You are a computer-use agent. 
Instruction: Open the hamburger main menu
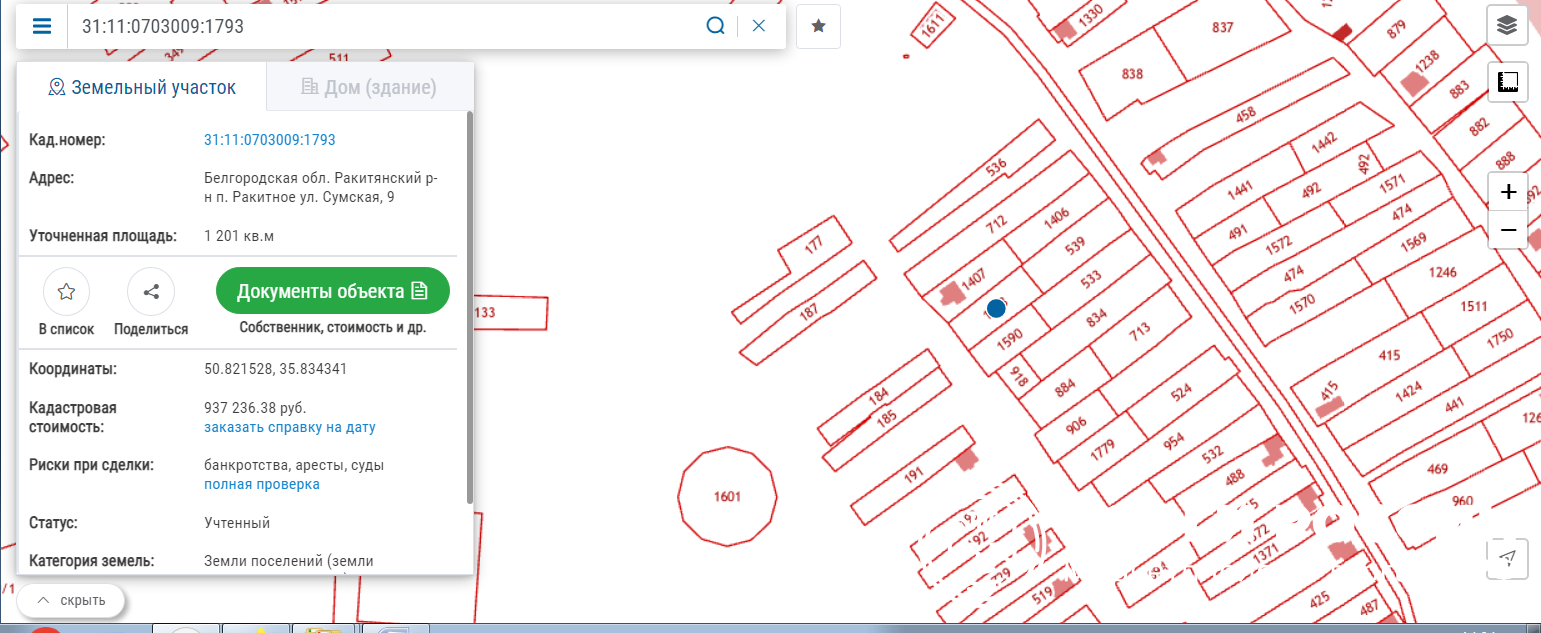42,26
